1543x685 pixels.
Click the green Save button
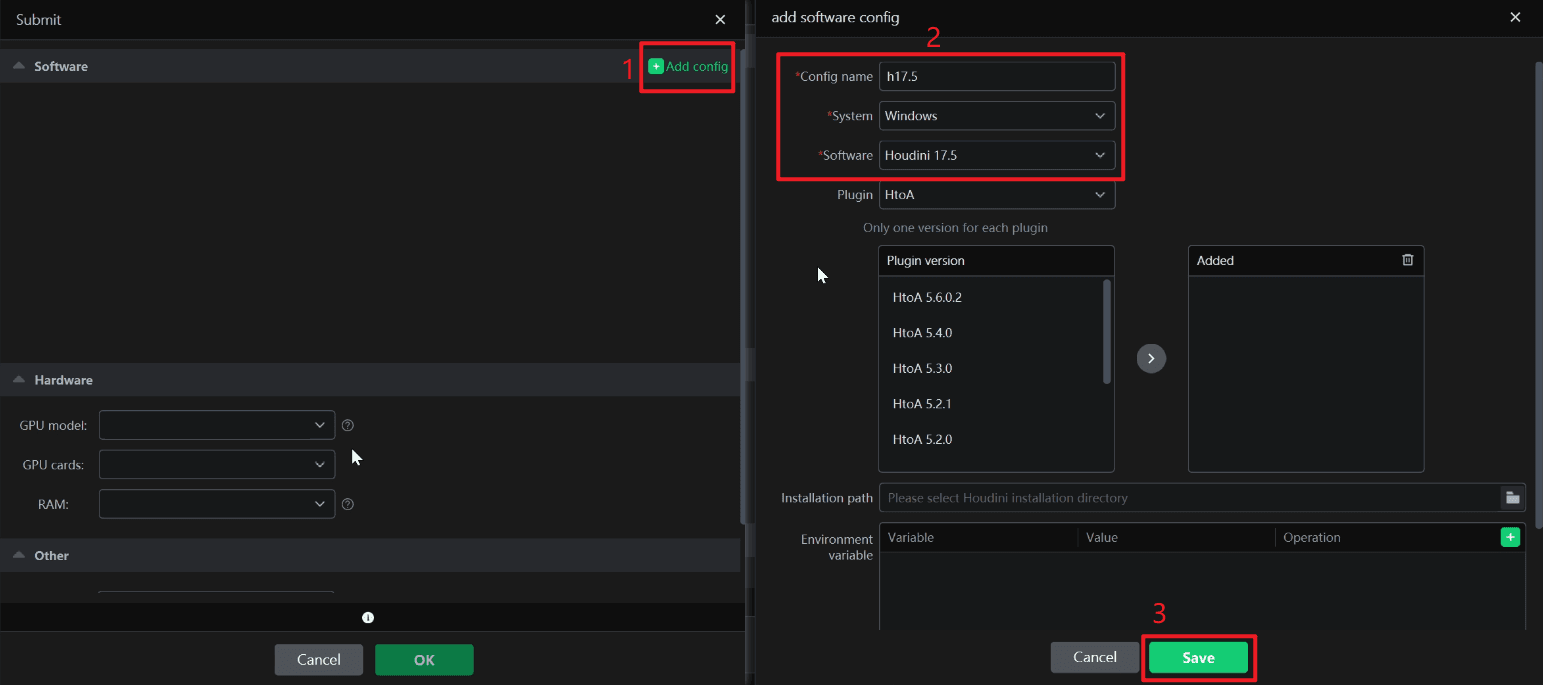(x=1198, y=657)
